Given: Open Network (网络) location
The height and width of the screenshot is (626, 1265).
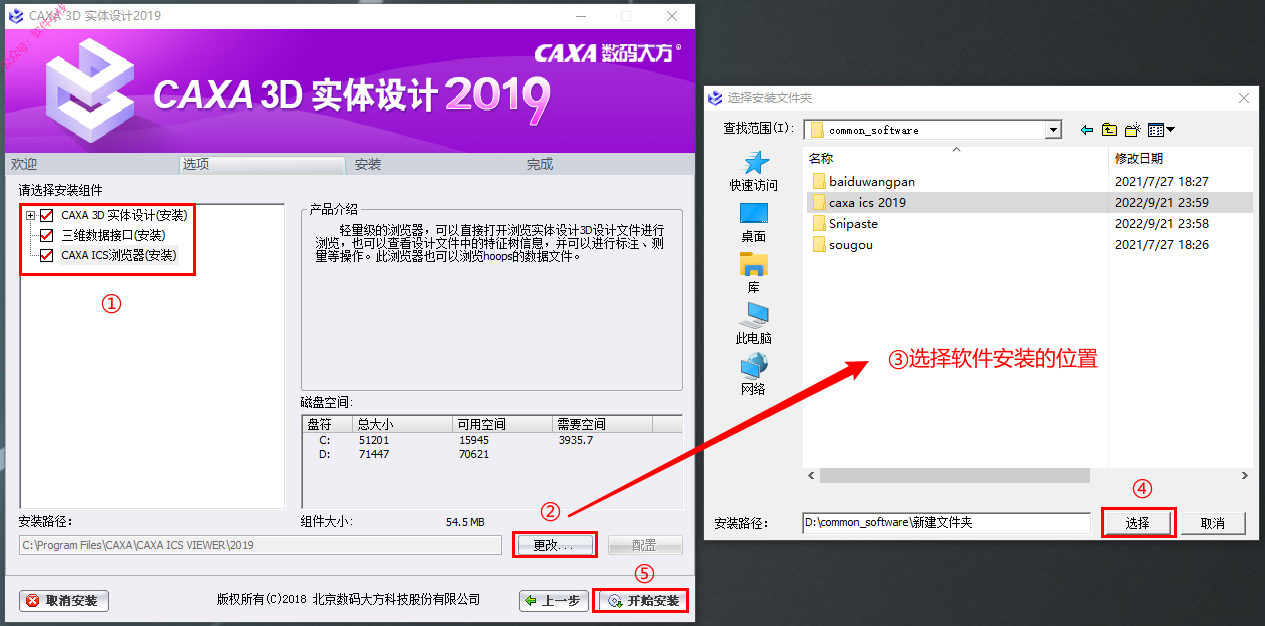Looking at the screenshot, I should coord(754,375).
